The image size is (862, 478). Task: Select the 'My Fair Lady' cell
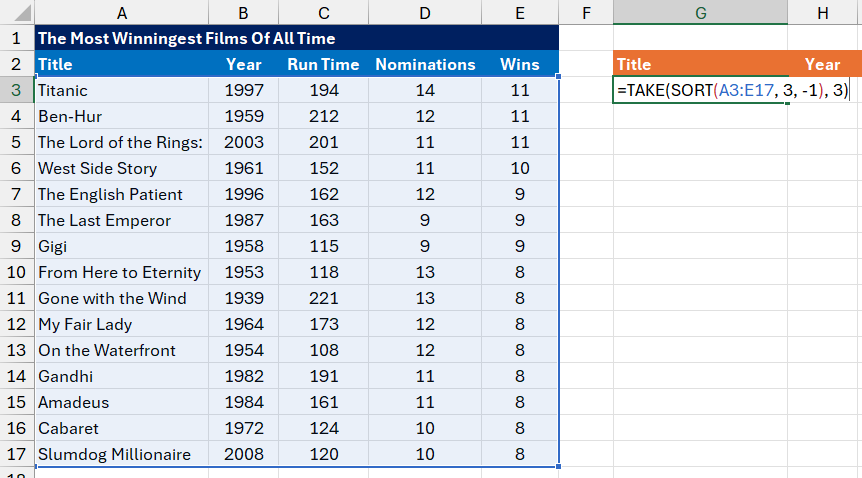(x=121, y=324)
